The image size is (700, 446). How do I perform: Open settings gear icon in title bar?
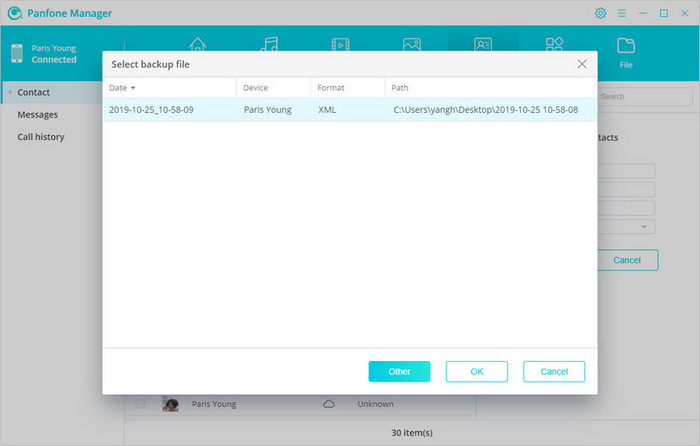[x=600, y=13]
